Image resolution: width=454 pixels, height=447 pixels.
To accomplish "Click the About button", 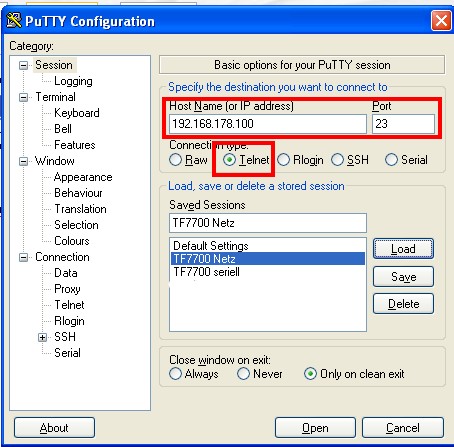I will pyautogui.click(x=54, y=428).
